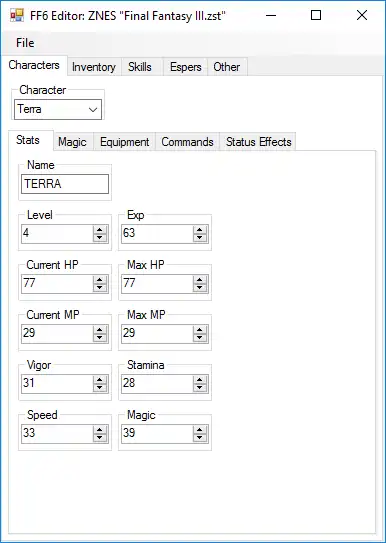Increase Speed with the up arrow

click(x=100, y=429)
